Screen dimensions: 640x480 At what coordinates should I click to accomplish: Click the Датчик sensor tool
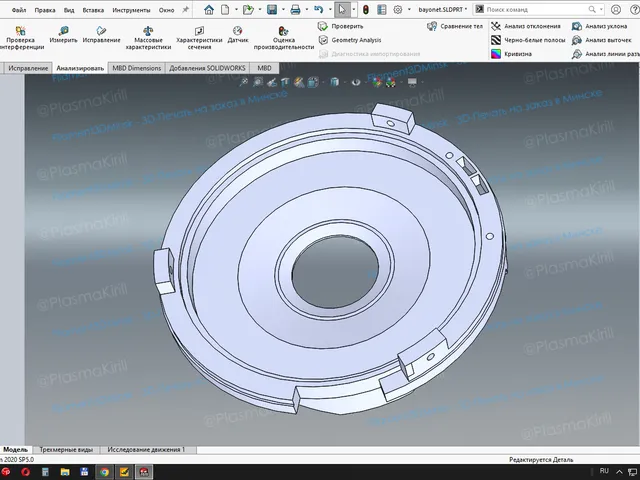tap(238, 35)
